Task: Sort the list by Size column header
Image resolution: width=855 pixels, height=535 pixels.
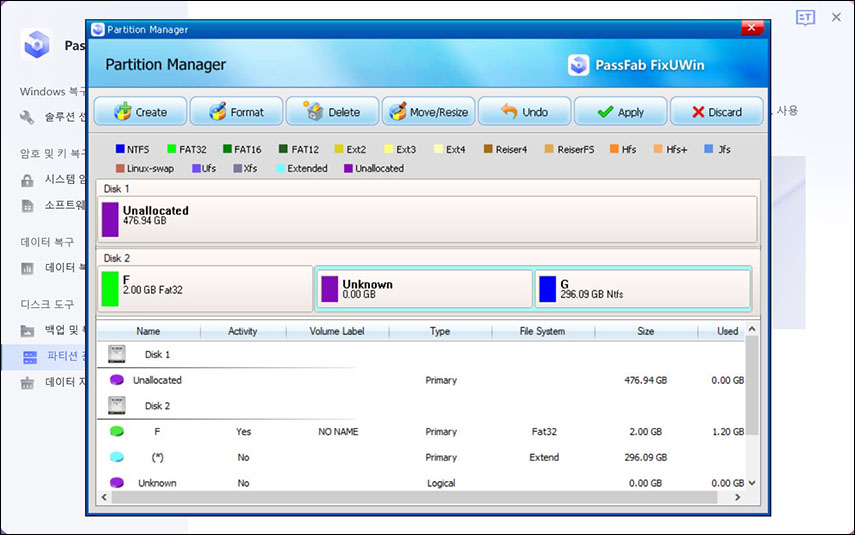Action: pos(645,331)
